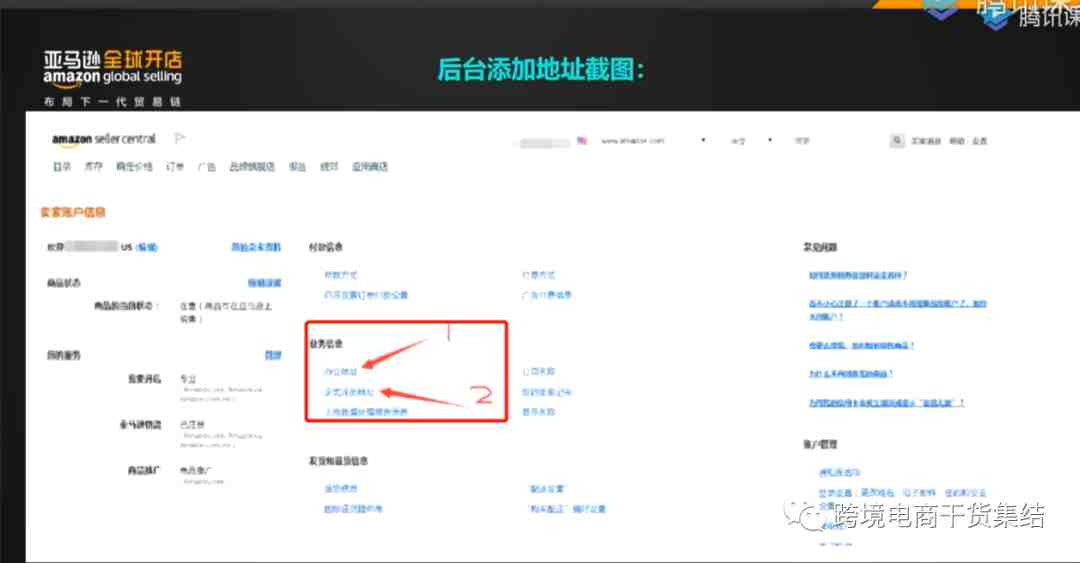
Task: Click the link marked by arrow 2
Action: pos(349,392)
